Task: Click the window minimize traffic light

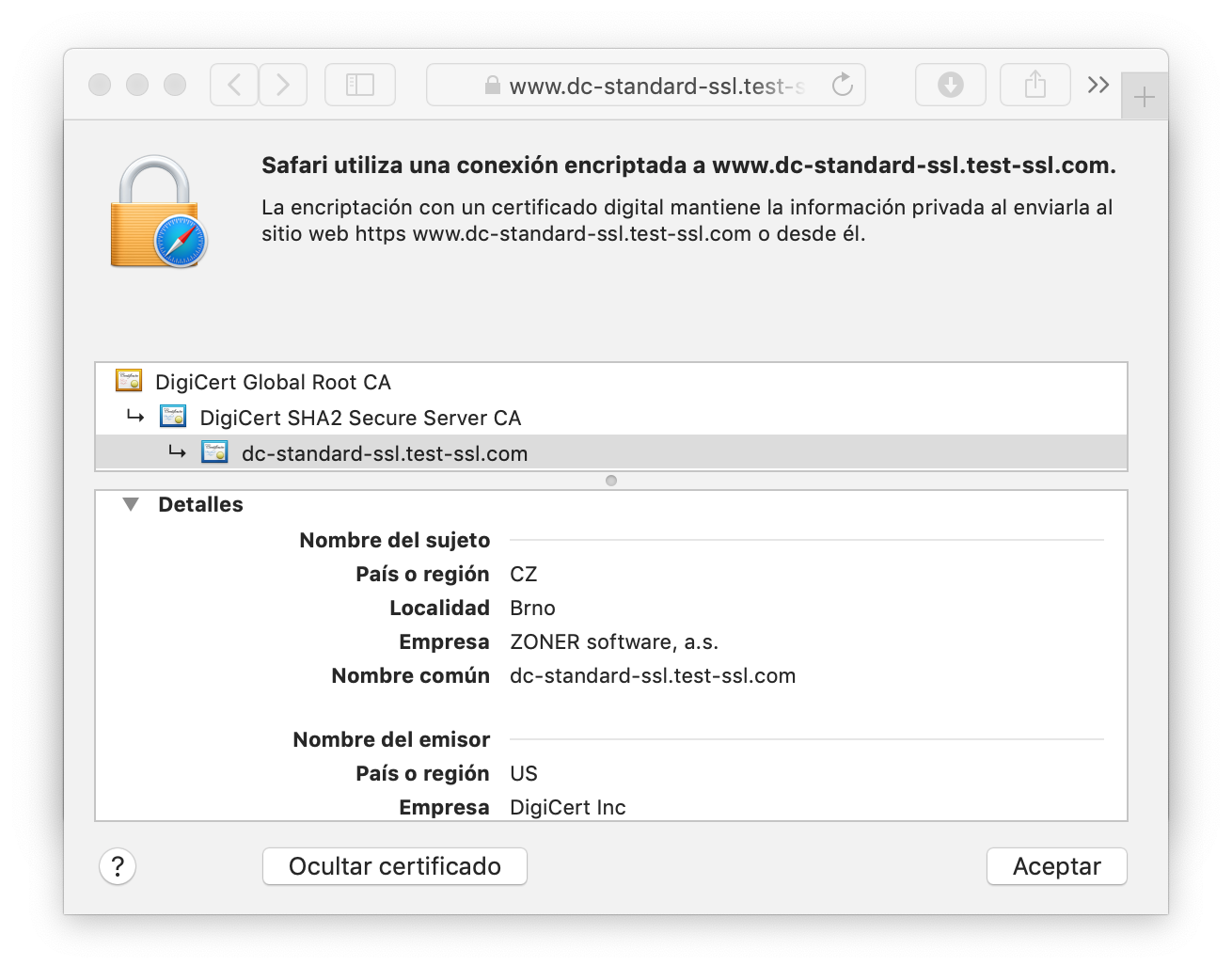Action: click(137, 85)
